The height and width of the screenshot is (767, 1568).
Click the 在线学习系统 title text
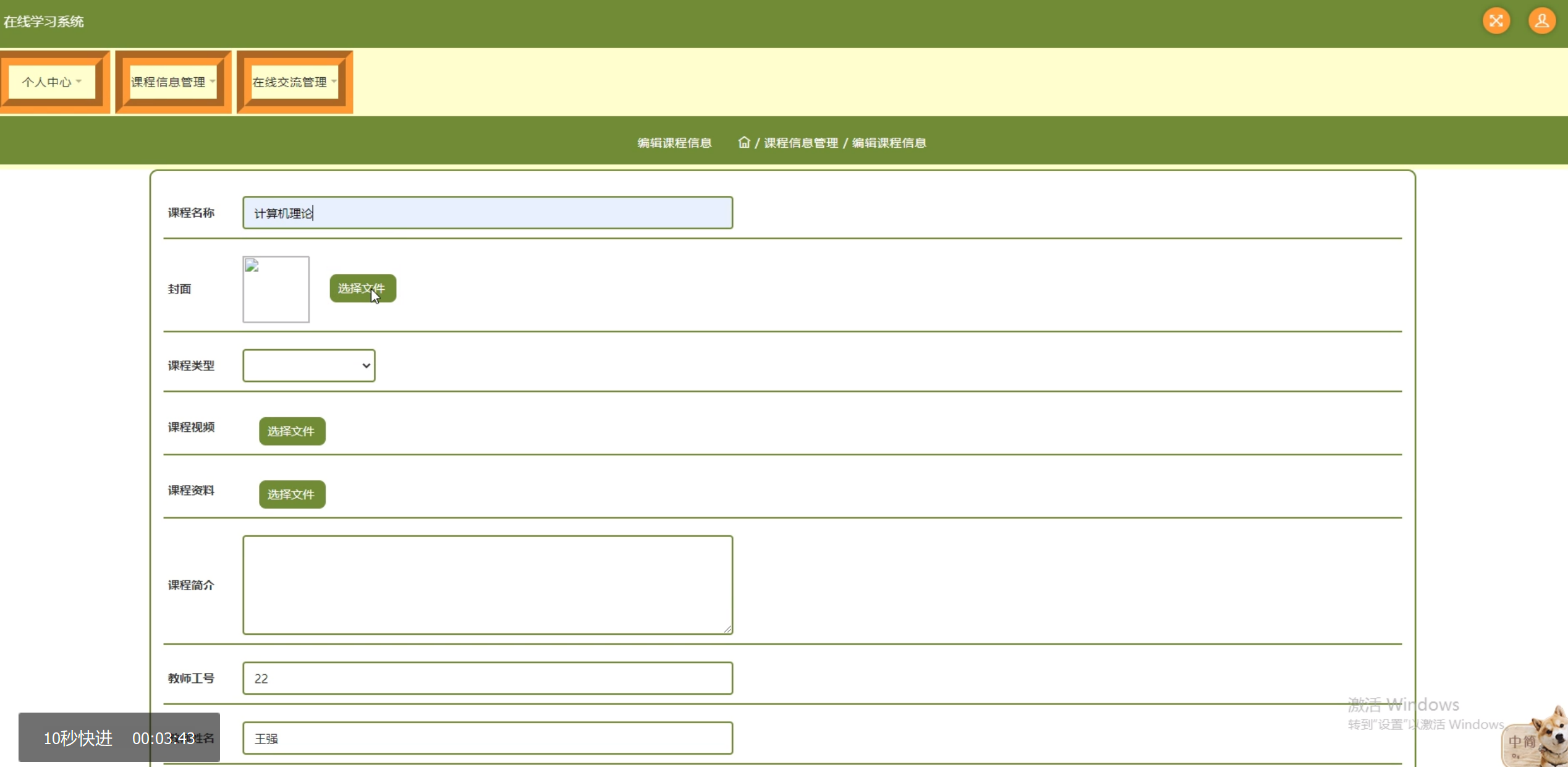(x=44, y=22)
